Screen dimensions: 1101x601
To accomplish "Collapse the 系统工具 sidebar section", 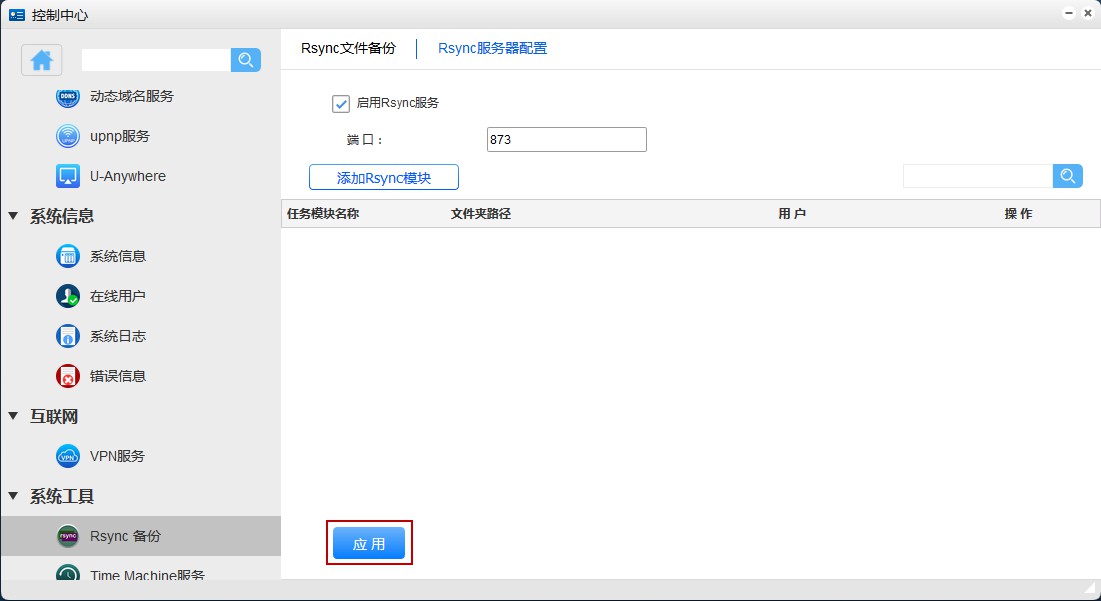I will click(x=12, y=496).
